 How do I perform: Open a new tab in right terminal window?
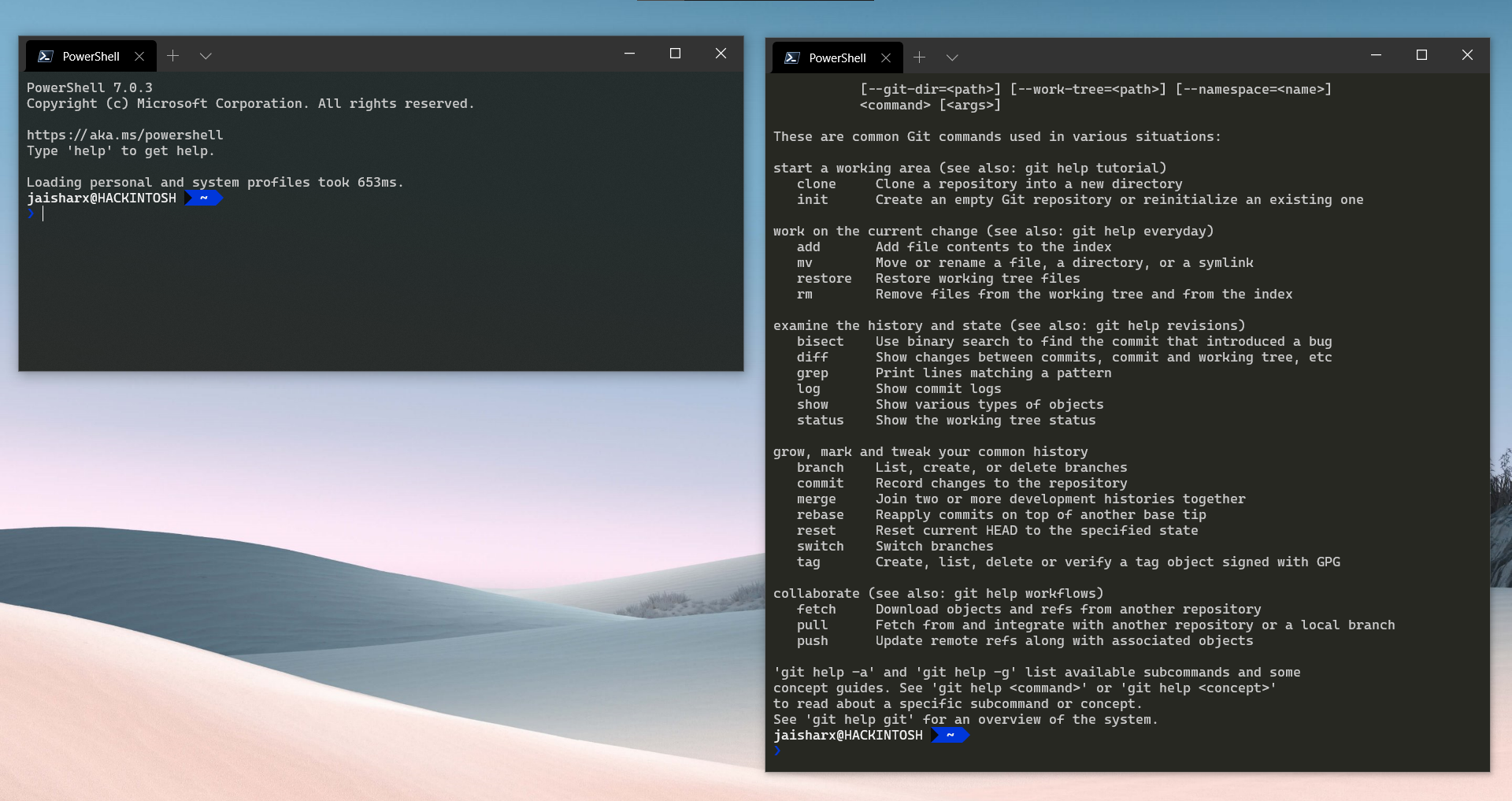point(920,57)
